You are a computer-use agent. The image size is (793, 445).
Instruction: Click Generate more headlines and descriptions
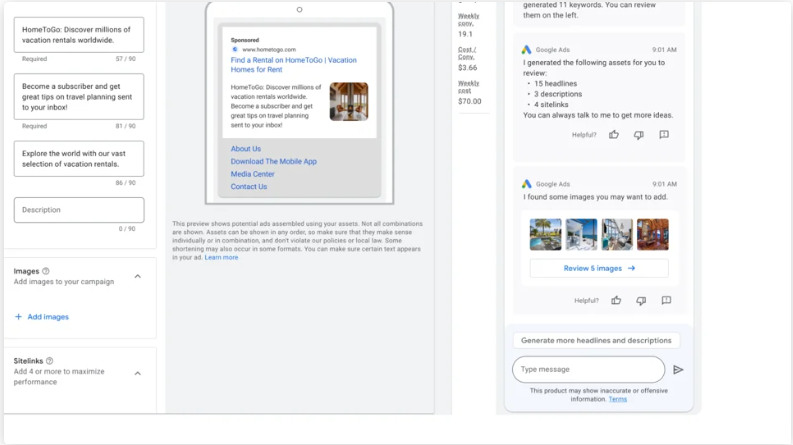coord(596,340)
